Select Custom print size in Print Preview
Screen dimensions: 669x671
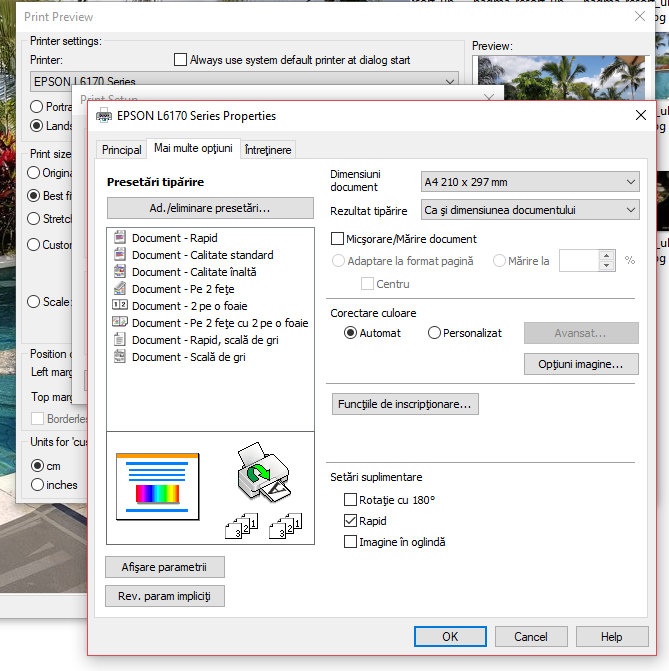point(33,245)
